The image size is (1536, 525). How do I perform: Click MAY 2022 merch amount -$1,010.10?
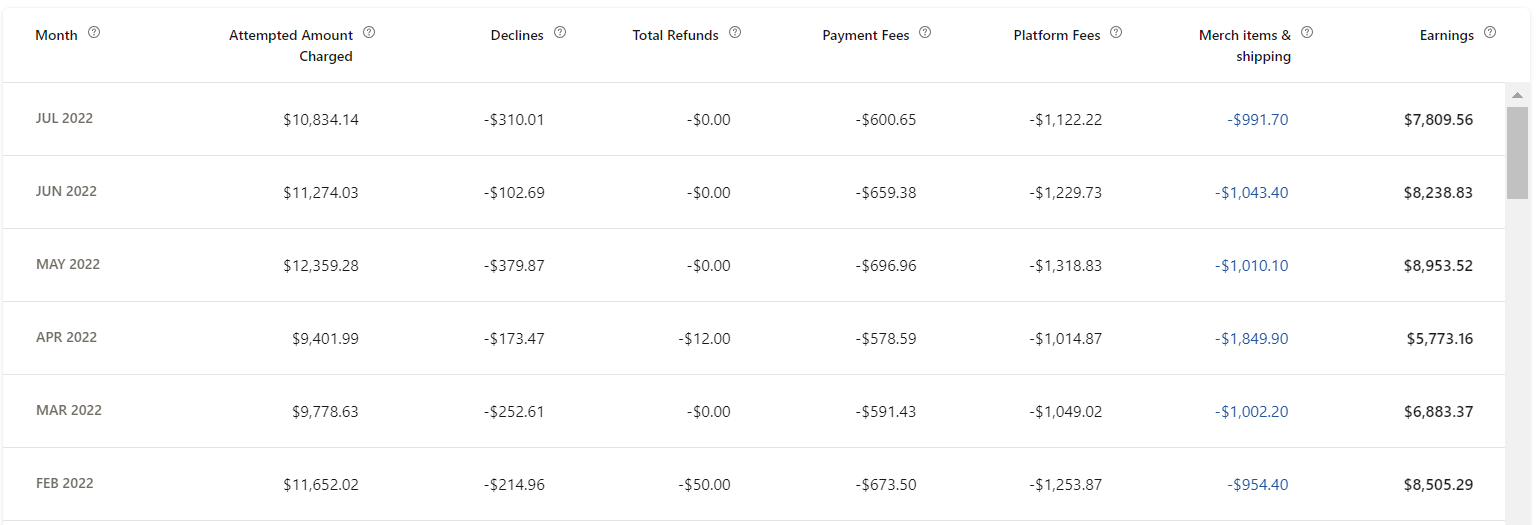point(1252,266)
